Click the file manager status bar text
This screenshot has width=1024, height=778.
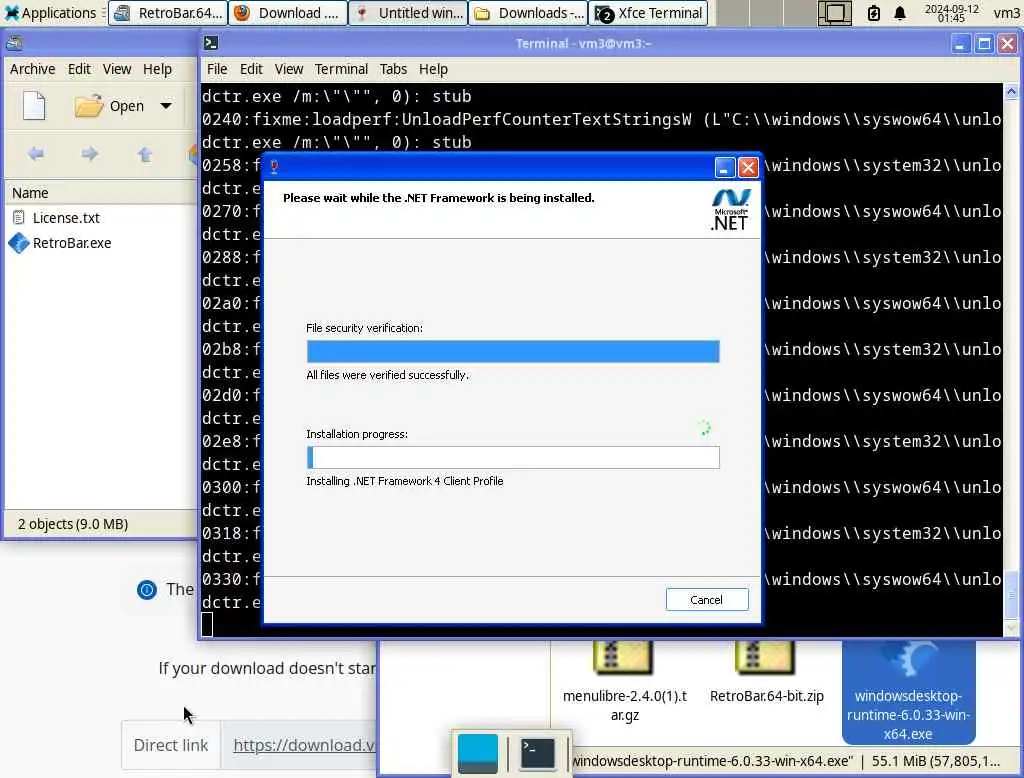click(786, 761)
